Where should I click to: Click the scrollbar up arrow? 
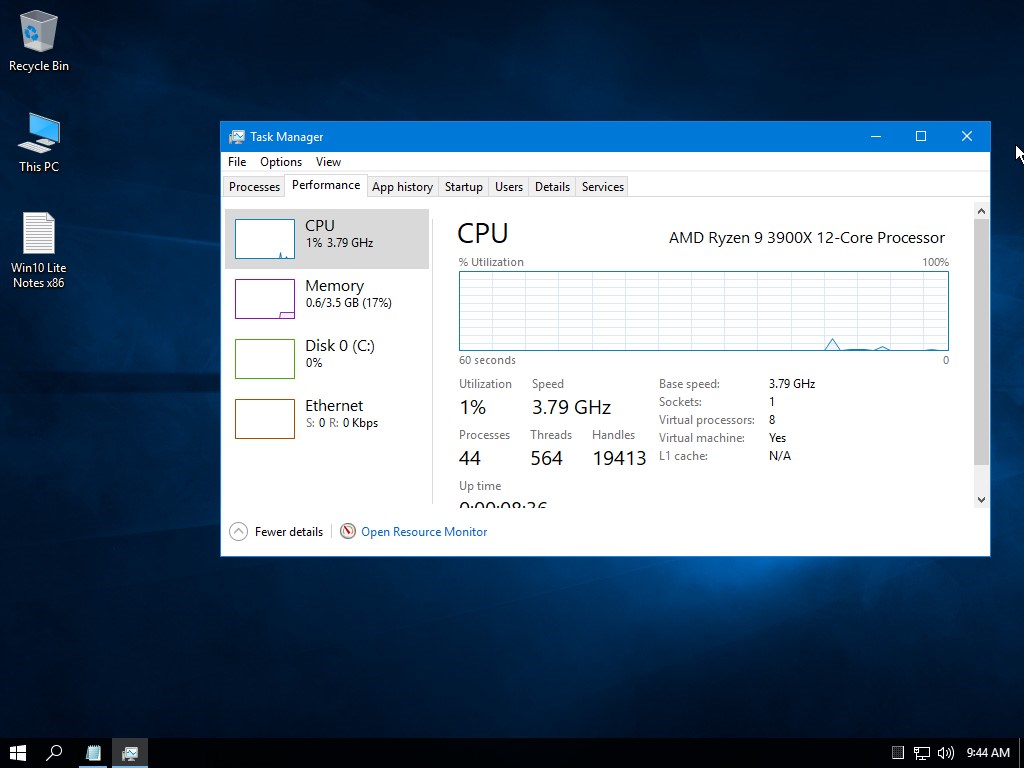[981, 211]
